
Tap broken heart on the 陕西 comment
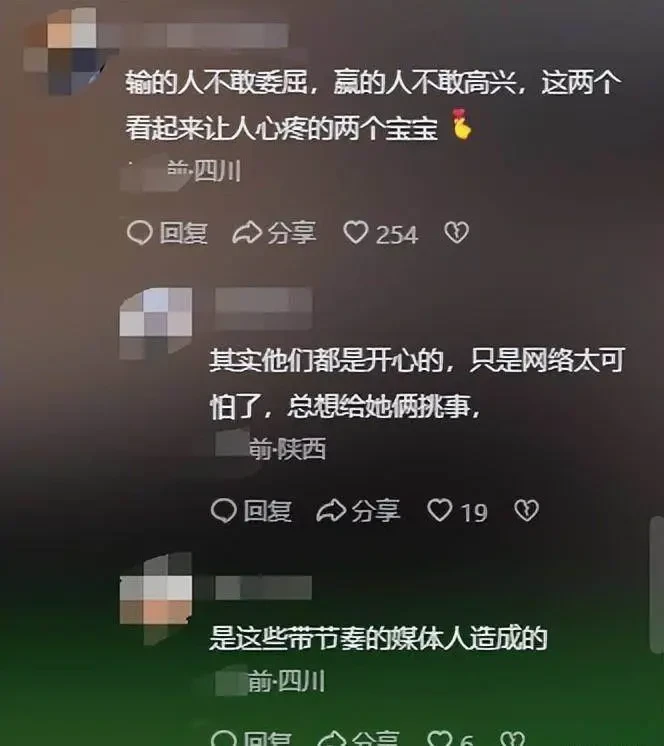coord(526,510)
